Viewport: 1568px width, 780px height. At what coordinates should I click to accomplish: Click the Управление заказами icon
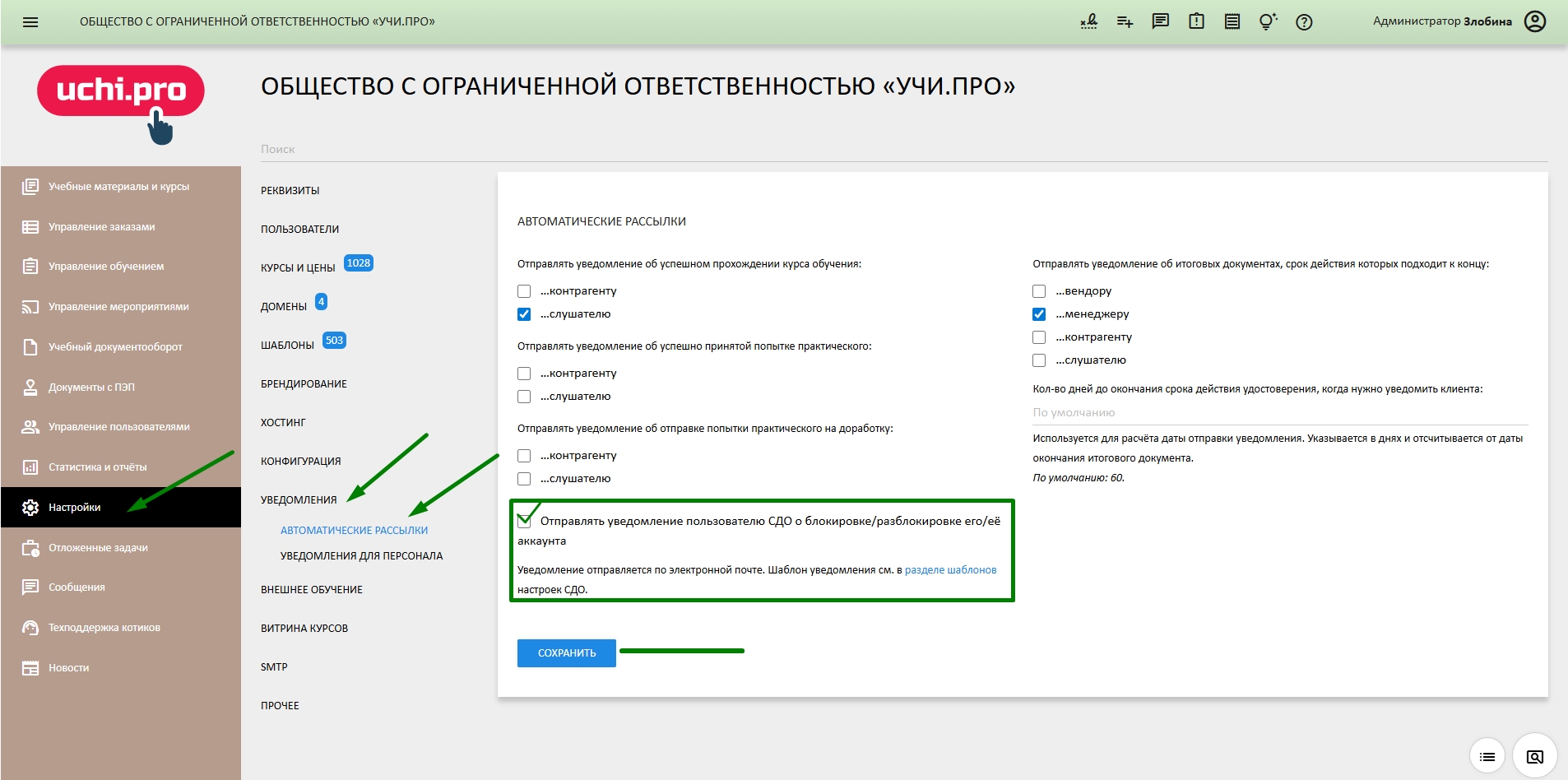point(30,227)
